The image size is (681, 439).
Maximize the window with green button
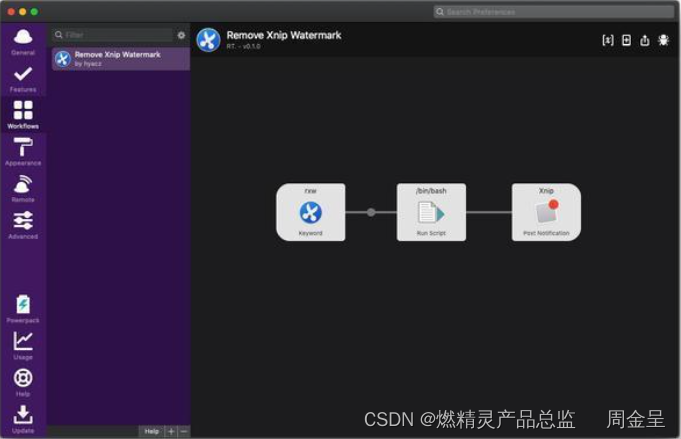coord(34,12)
